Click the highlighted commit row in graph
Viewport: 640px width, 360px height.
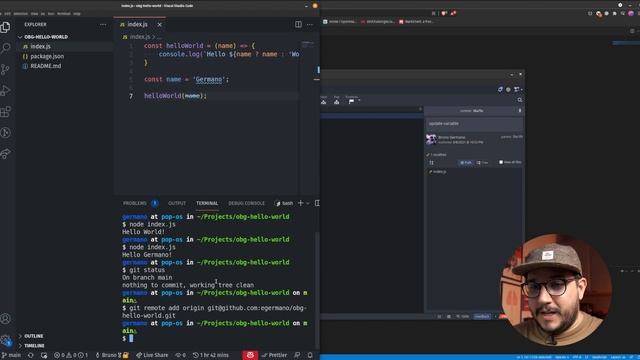372,116
